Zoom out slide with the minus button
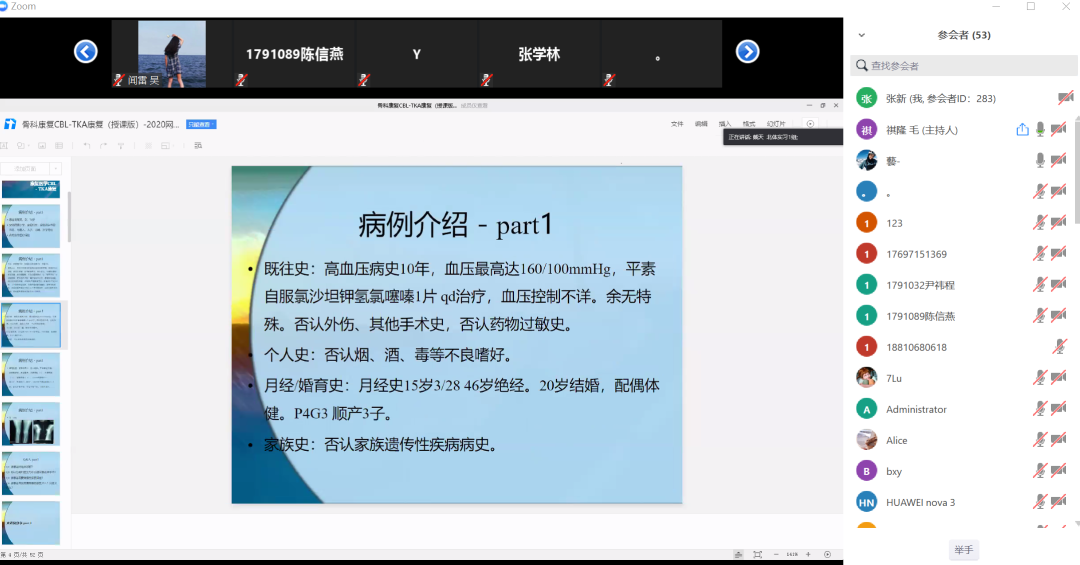The image size is (1080, 565). [776, 554]
